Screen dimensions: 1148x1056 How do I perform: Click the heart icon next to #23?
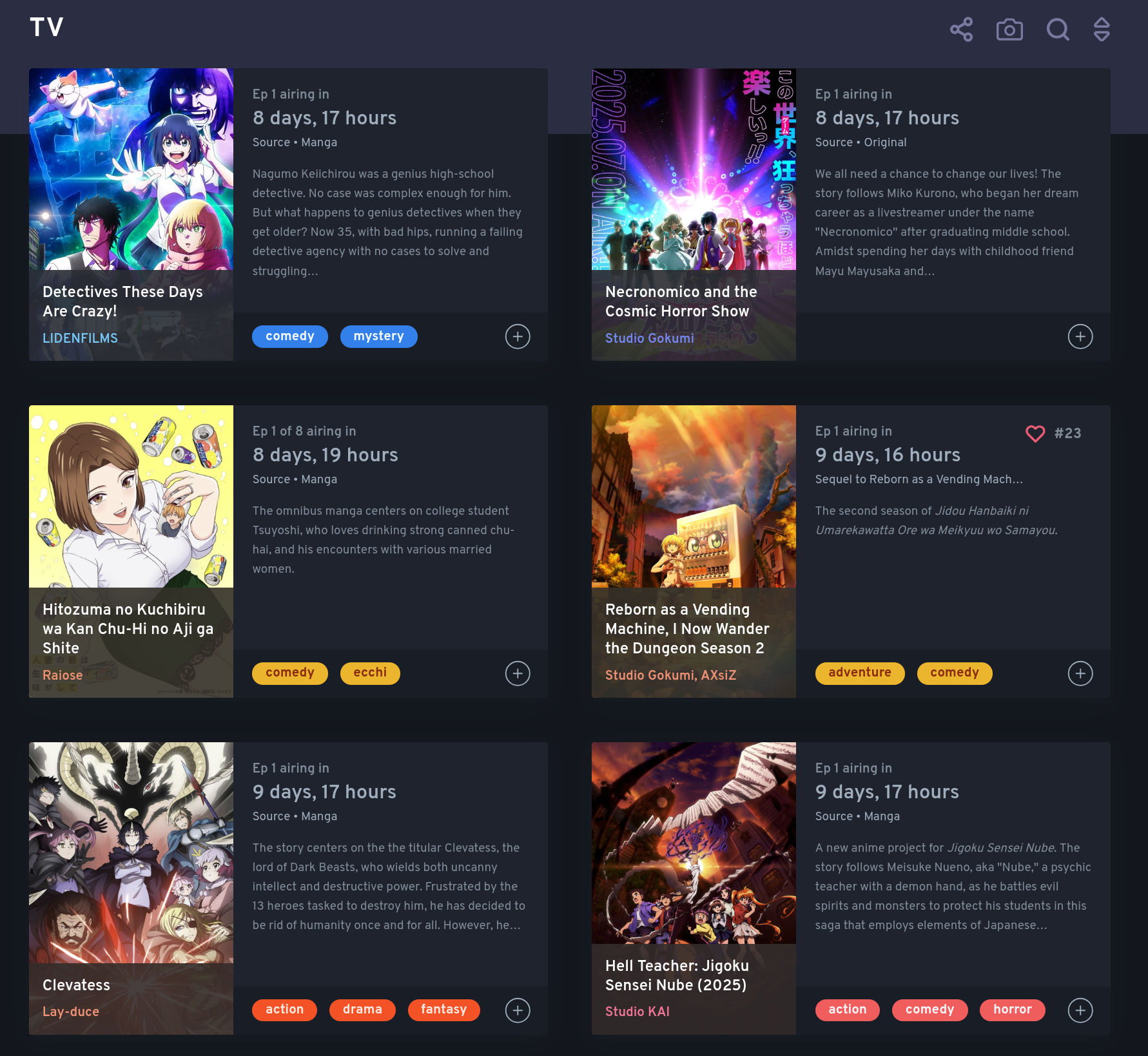tap(1035, 433)
